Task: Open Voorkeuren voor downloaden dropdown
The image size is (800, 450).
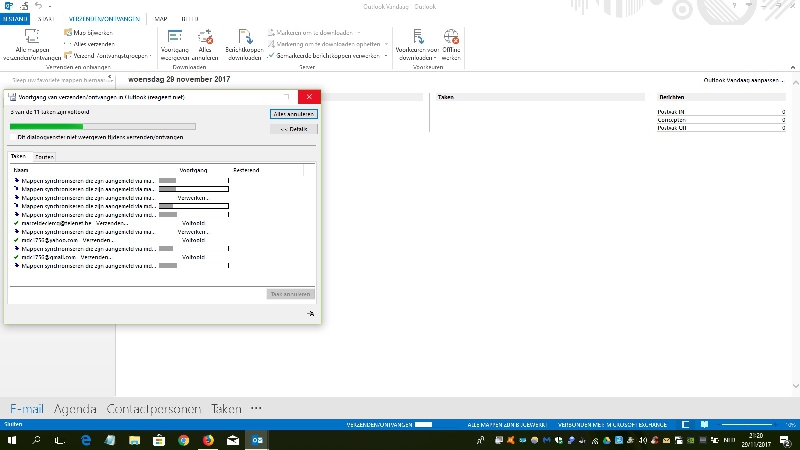Action: [x=417, y=45]
